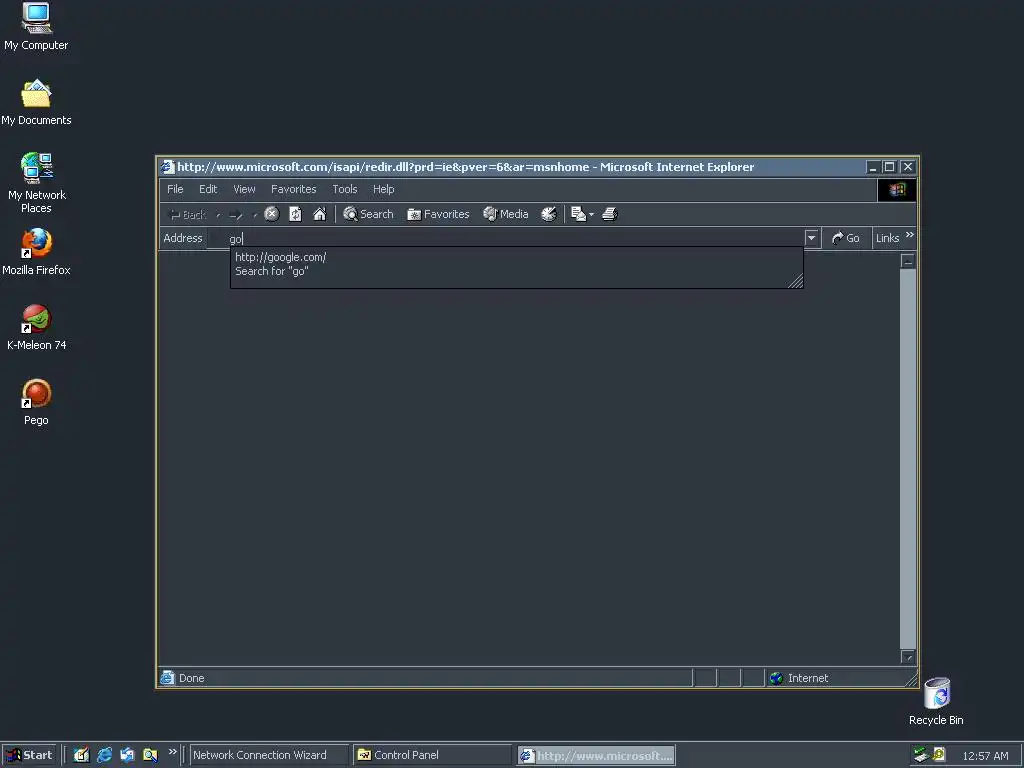Open the Help menu
1024x768 pixels.
click(x=383, y=189)
